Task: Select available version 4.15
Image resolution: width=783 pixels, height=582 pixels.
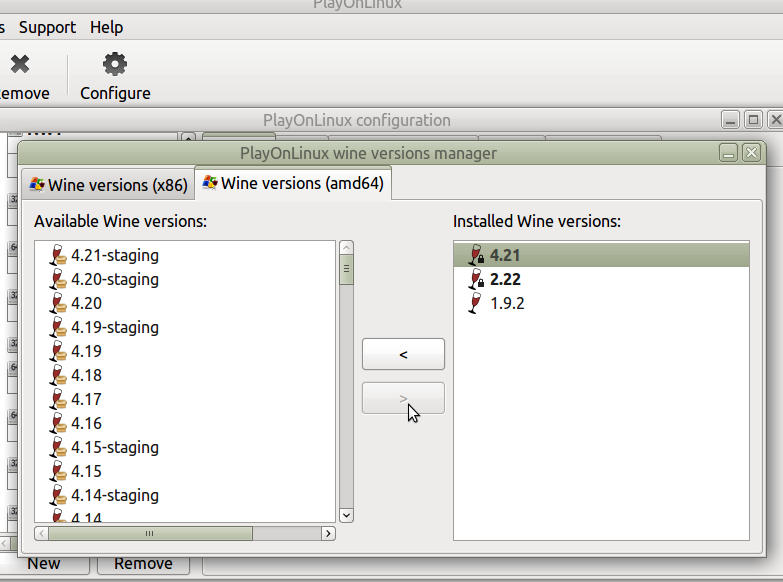Action: (x=86, y=471)
